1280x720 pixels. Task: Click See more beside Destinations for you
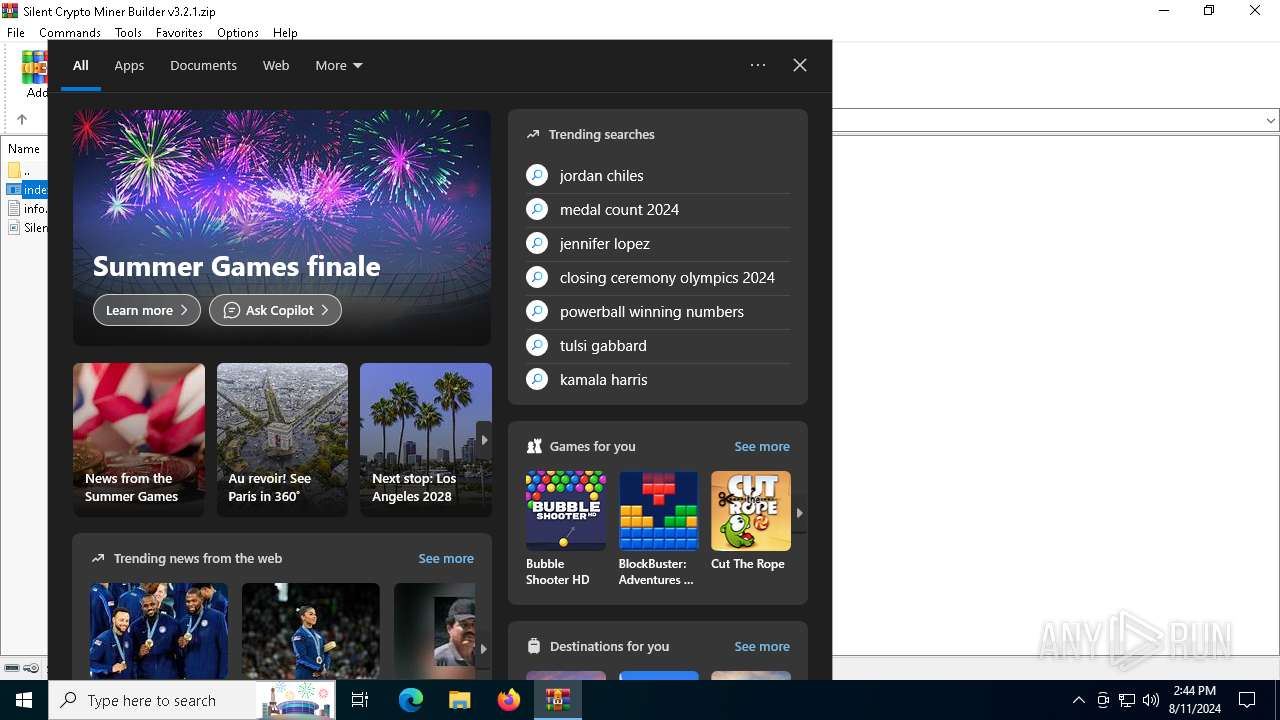coord(762,646)
